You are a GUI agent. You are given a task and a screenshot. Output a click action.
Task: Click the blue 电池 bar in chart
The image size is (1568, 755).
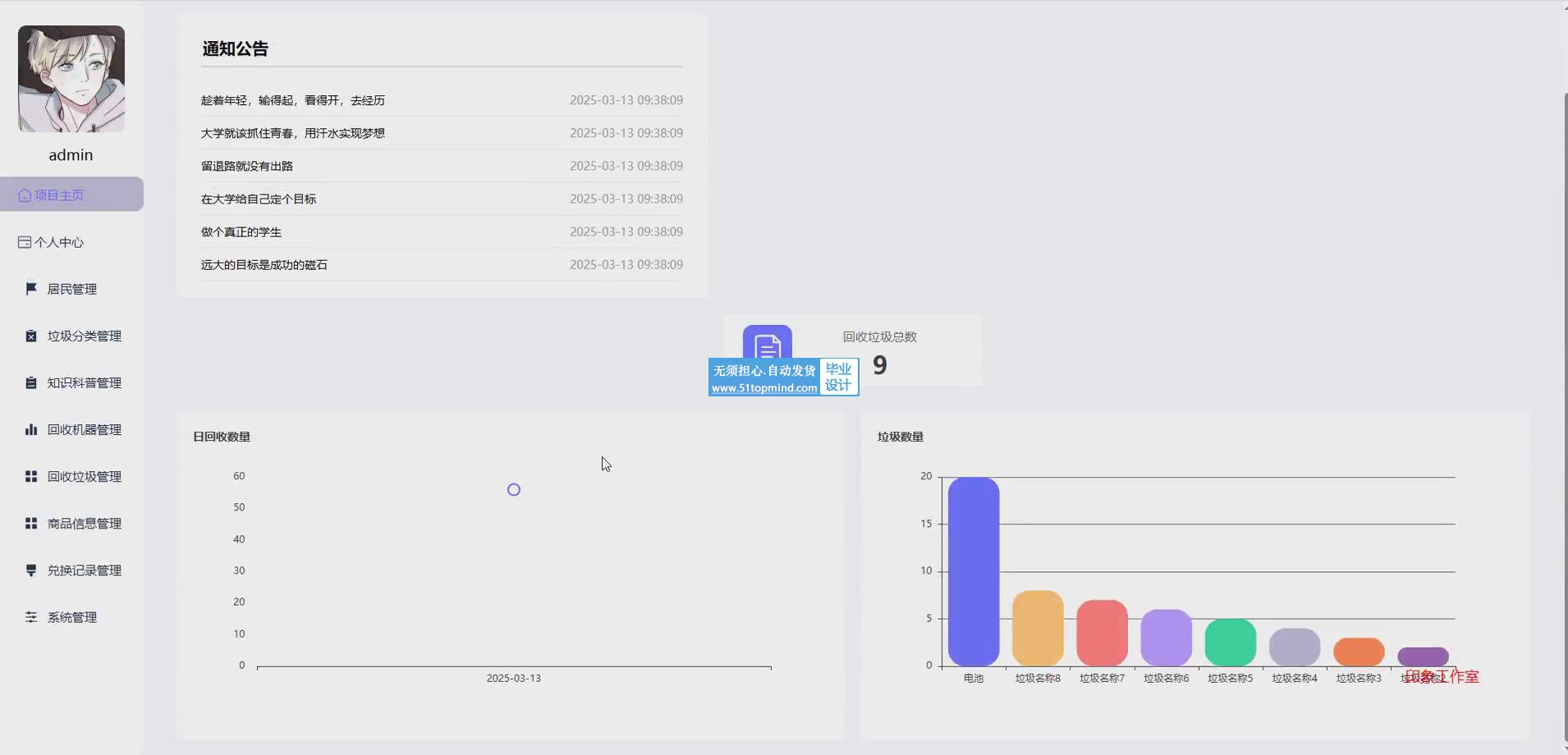[974, 571]
